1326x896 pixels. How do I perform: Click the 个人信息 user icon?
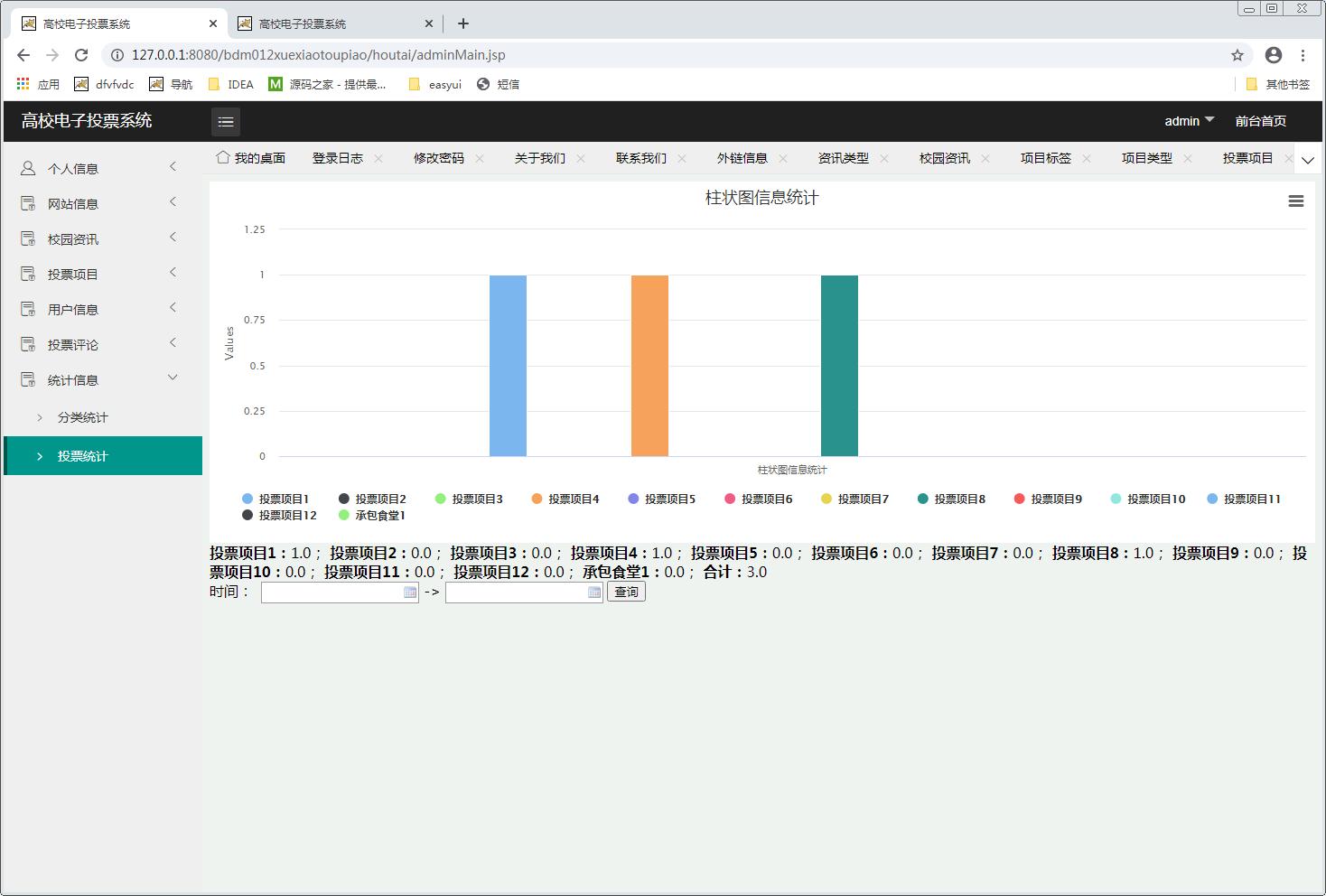point(28,168)
